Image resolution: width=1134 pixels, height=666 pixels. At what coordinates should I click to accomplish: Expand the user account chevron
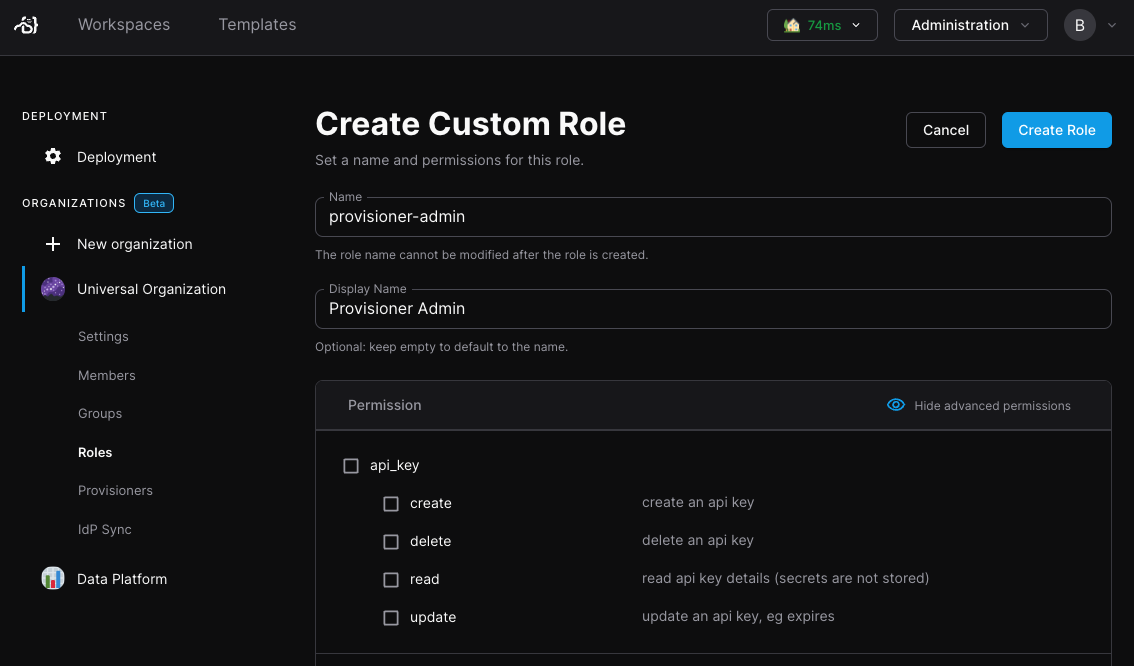(x=1112, y=25)
